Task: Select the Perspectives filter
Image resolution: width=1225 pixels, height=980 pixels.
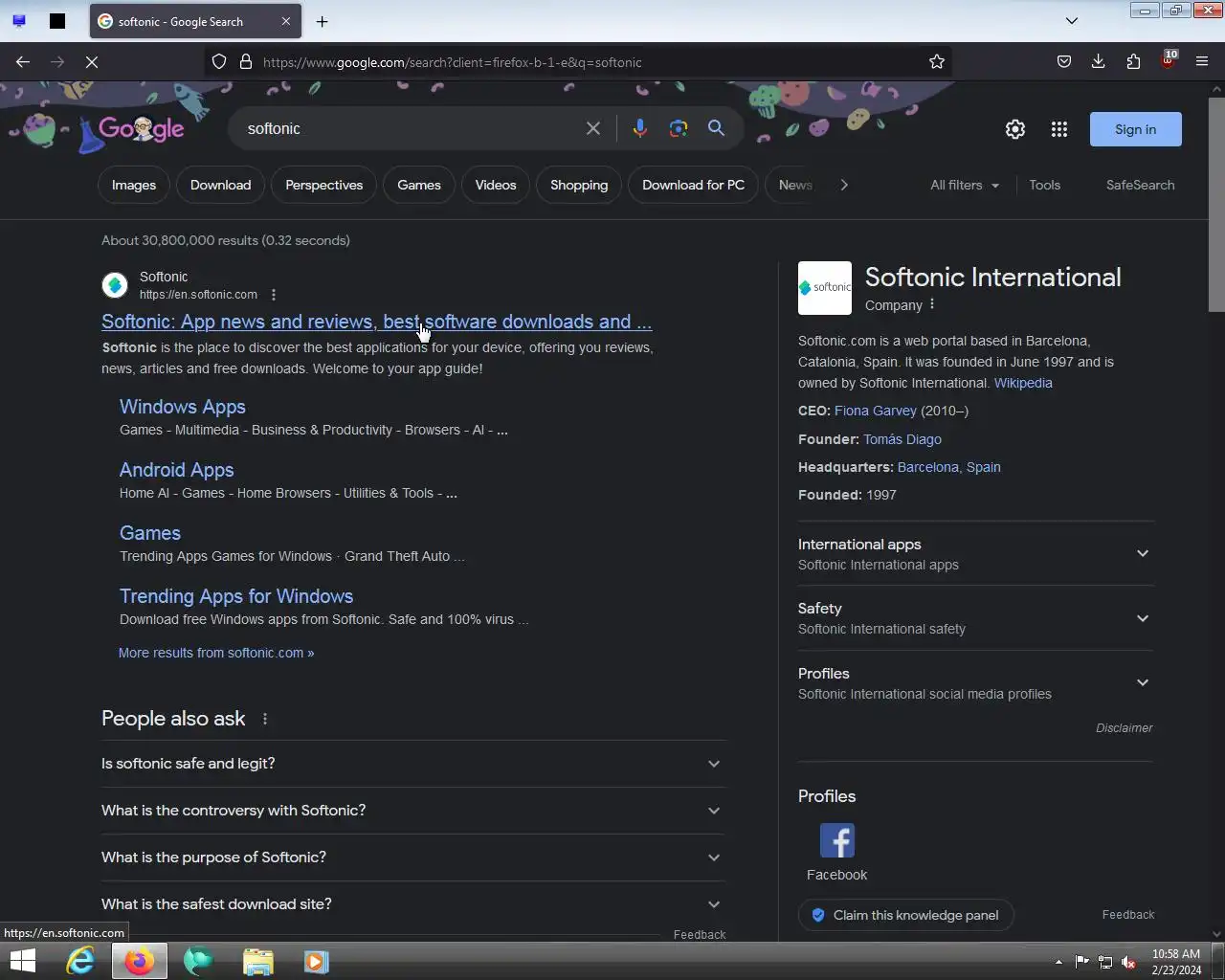Action: [x=323, y=185]
